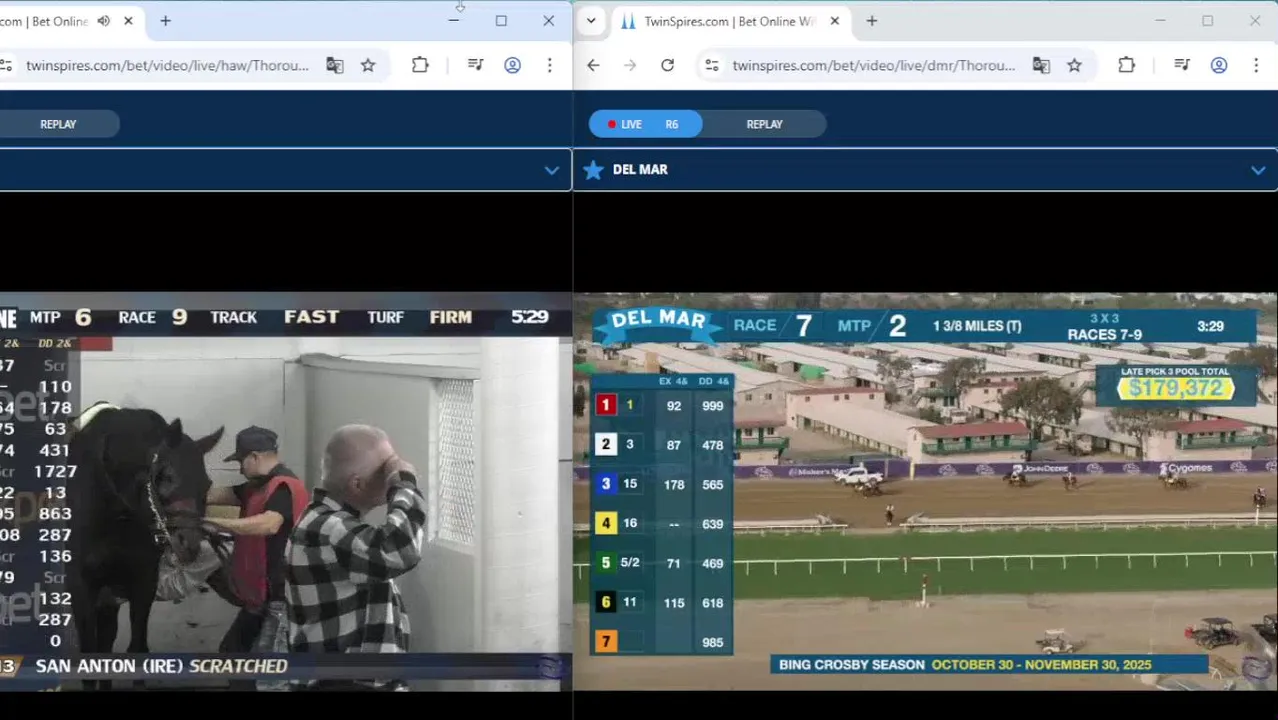Image resolution: width=1278 pixels, height=720 pixels.
Task: Open Chrome menu in right window
Action: pos(1256,65)
